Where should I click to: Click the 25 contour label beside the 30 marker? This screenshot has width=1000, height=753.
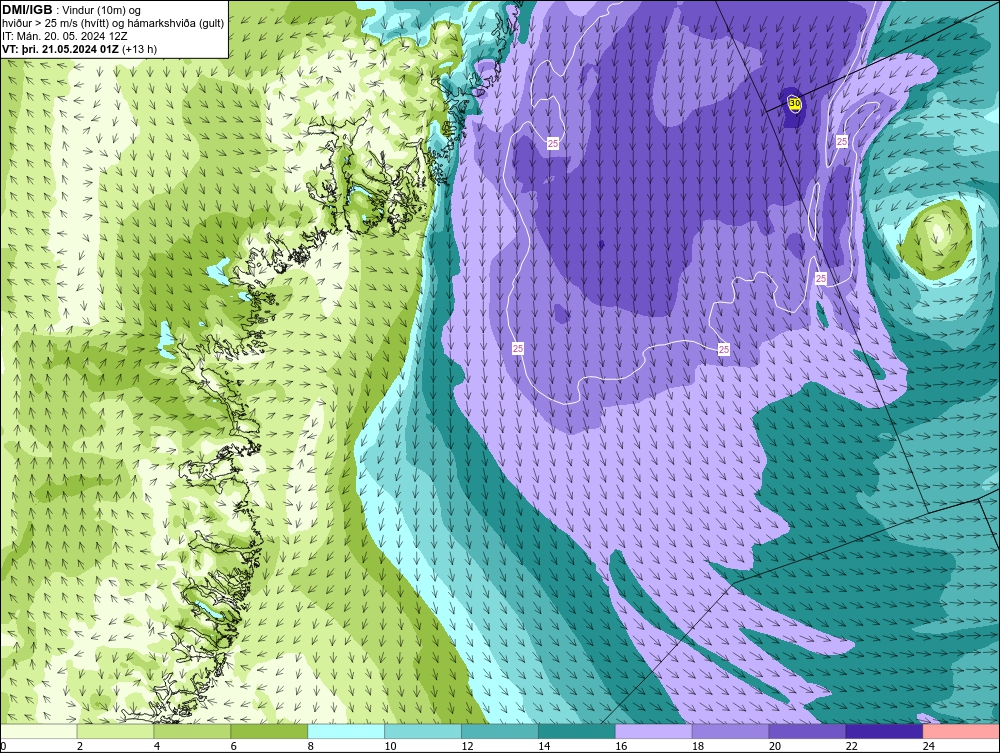[x=842, y=142]
